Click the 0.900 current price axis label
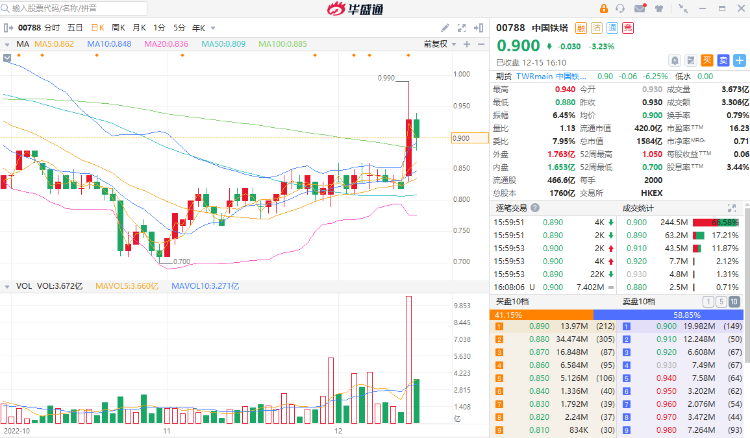 point(470,138)
